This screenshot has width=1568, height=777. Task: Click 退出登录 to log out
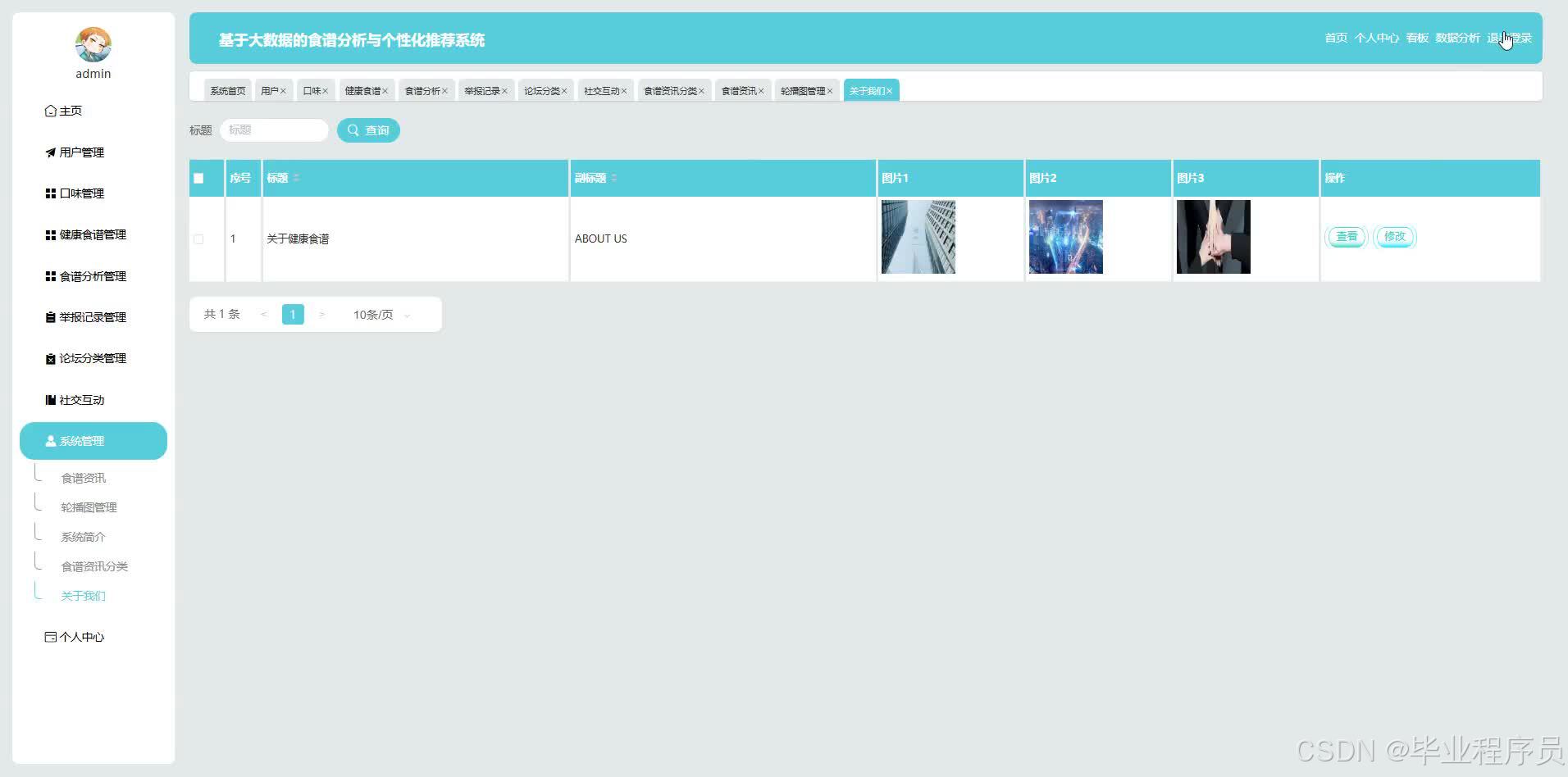coord(1509,38)
